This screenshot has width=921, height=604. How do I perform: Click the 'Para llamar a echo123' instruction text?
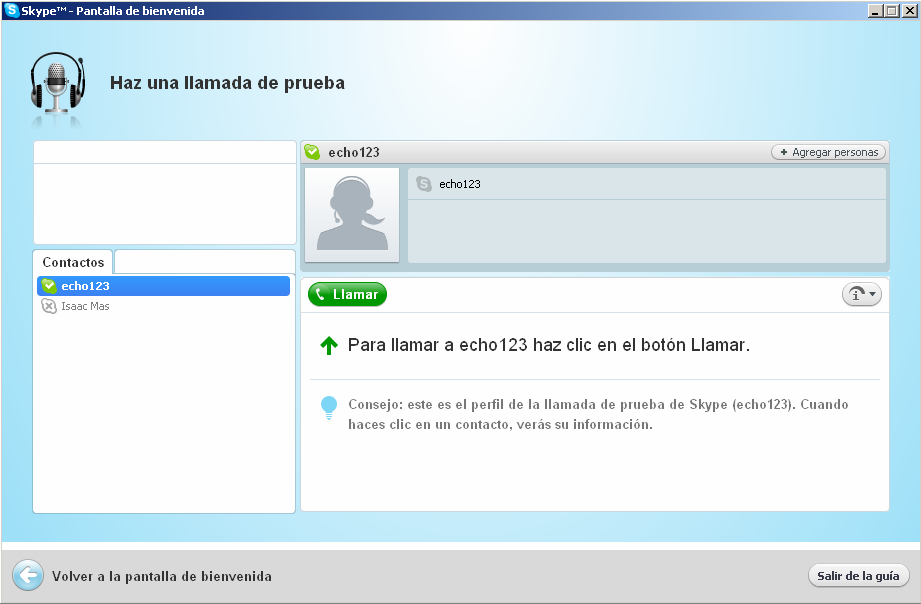pyautogui.click(x=549, y=345)
